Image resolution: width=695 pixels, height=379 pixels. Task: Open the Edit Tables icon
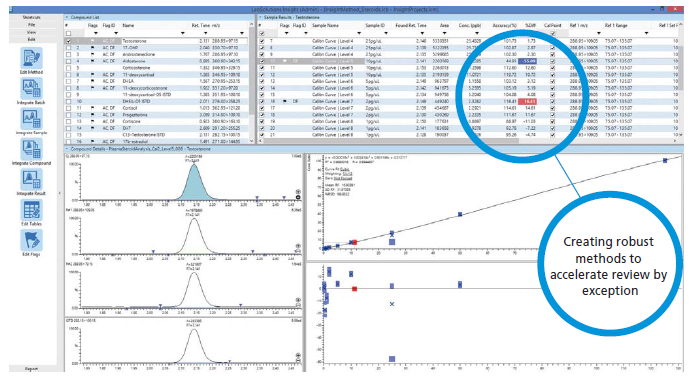31,210
